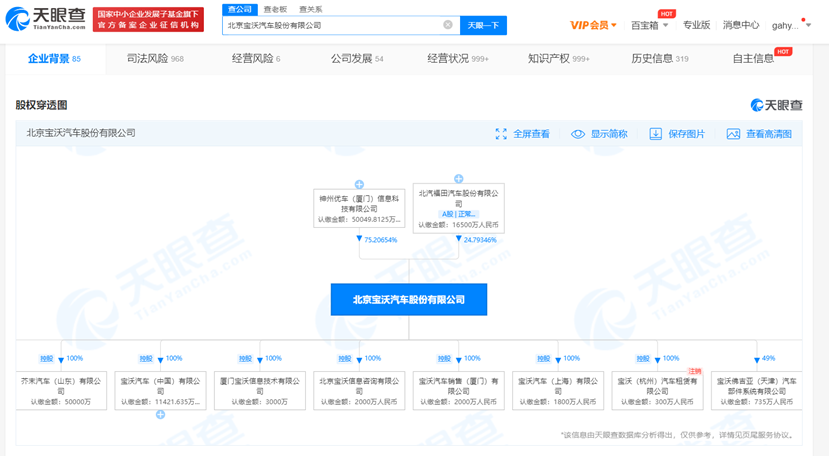Open the 消息中心 link
829x456 pixels.
[741, 25]
